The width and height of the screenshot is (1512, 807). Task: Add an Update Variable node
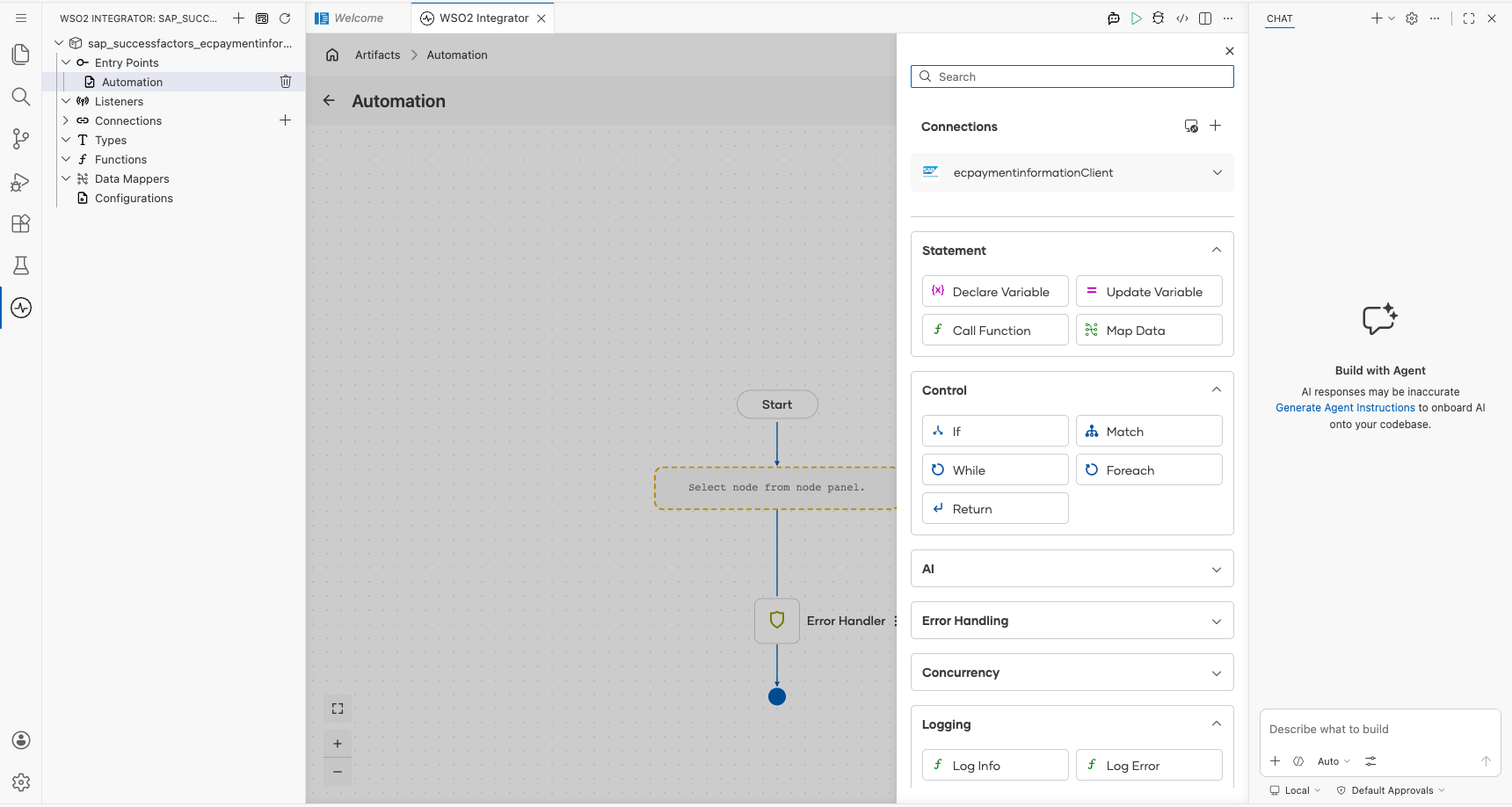pos(1149,291)
